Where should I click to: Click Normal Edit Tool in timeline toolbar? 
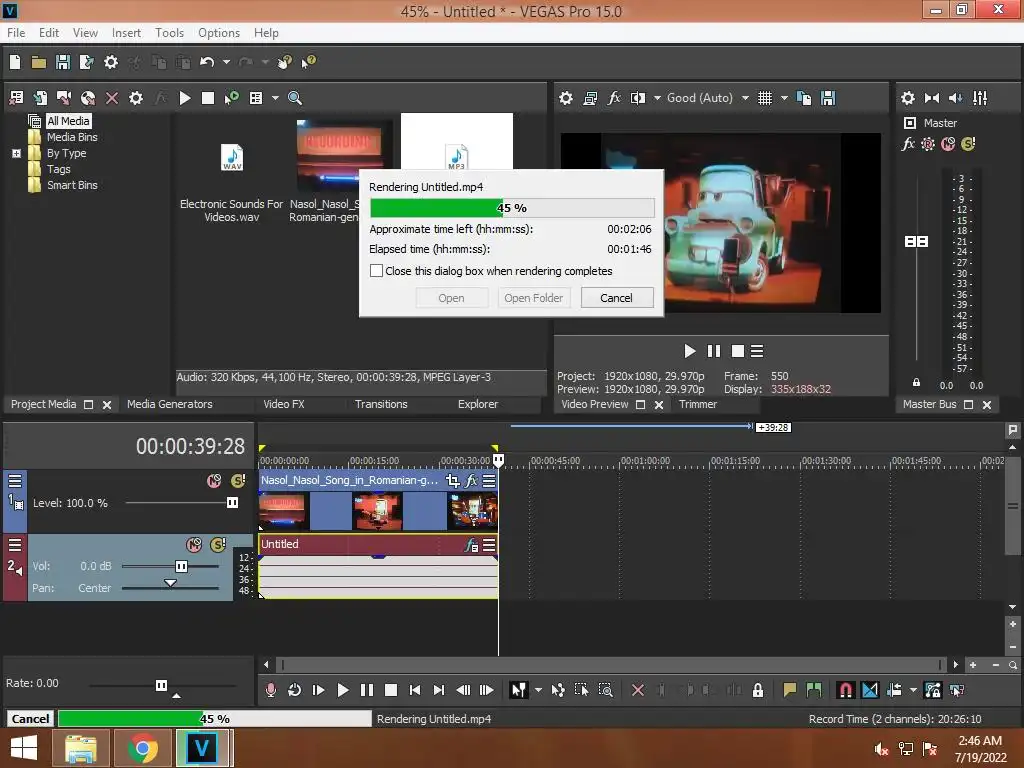(519, 690)
